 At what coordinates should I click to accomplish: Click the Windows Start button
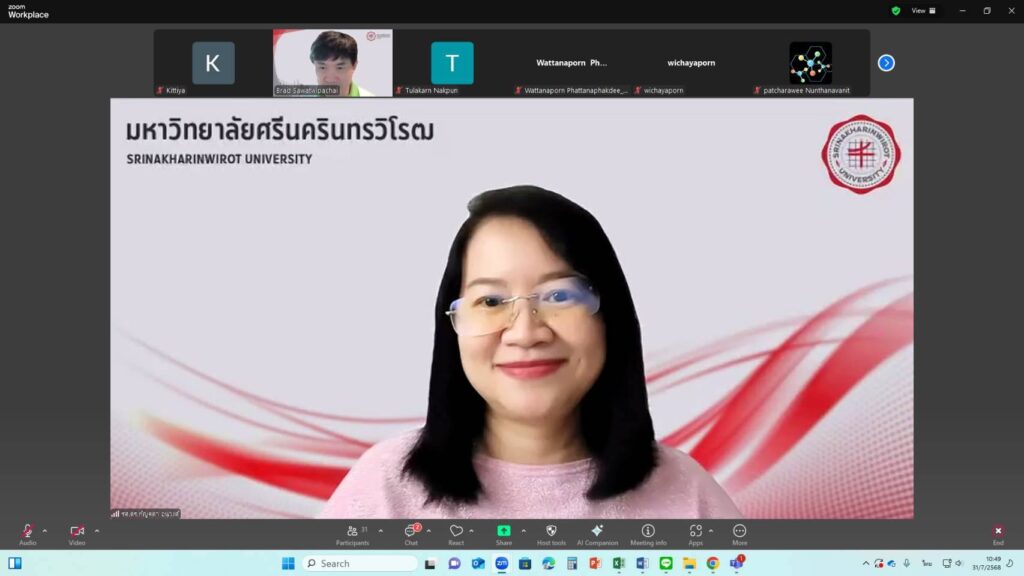pos(288,564)
